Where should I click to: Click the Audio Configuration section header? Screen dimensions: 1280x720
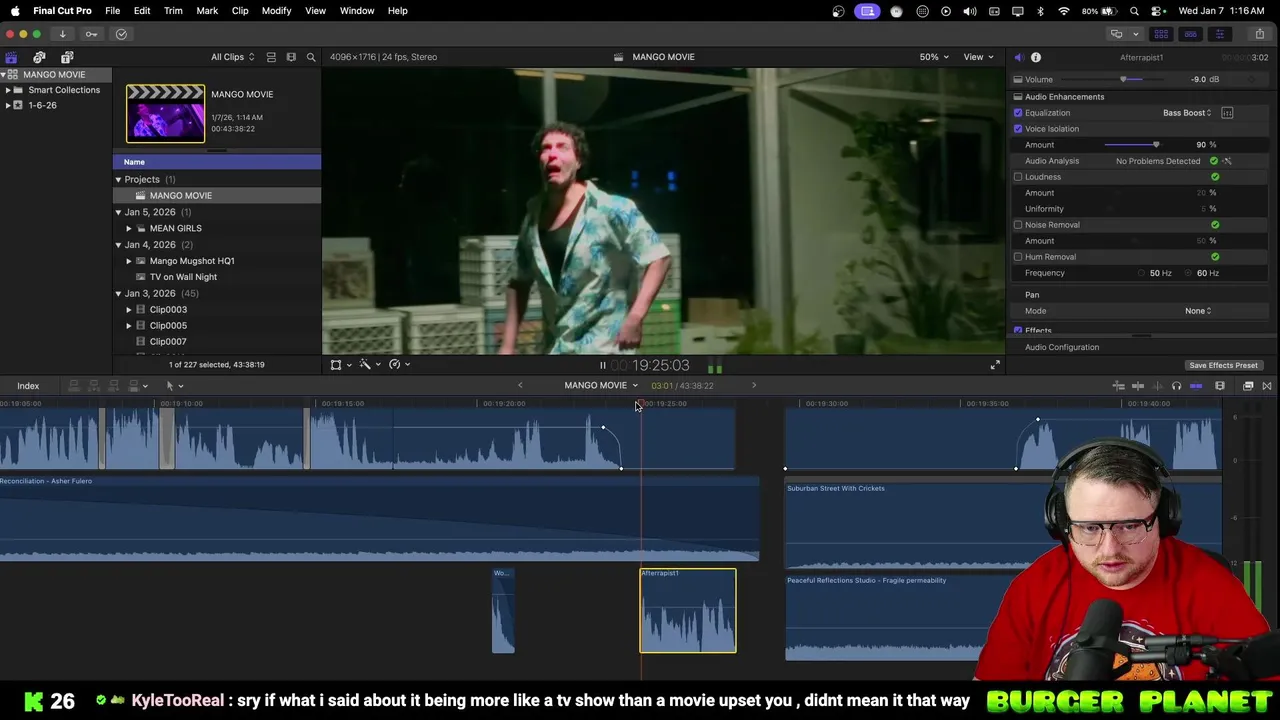(x=1062, y=347)
